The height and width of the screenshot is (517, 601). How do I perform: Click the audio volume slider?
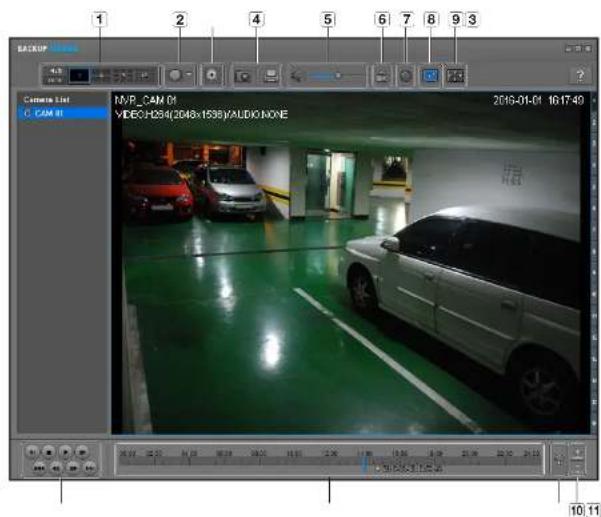pyautogui.click(x=335, y=76)
